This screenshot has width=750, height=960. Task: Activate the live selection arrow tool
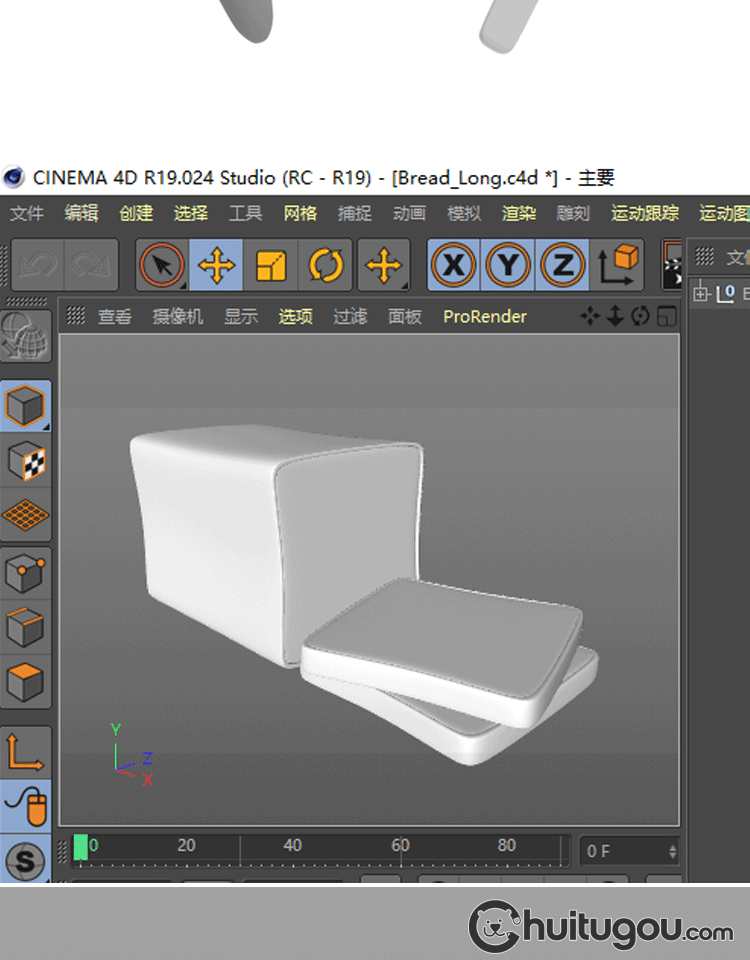click(x=161, y=265)
